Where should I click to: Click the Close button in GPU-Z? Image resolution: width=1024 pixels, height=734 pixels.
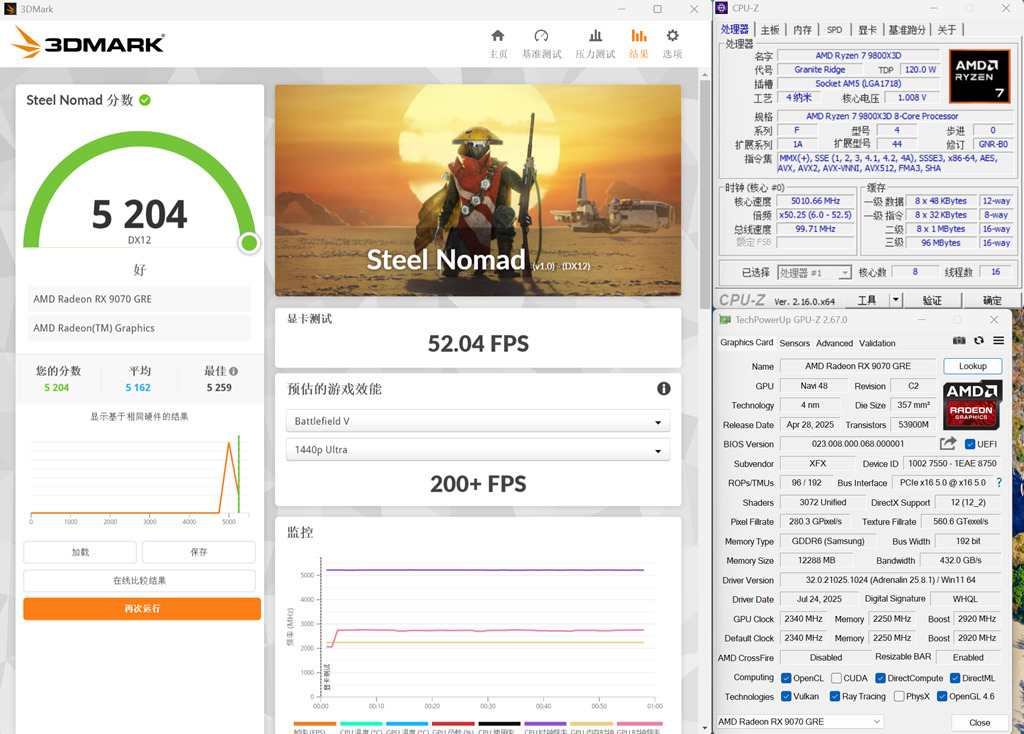click(x=979, y=722)
